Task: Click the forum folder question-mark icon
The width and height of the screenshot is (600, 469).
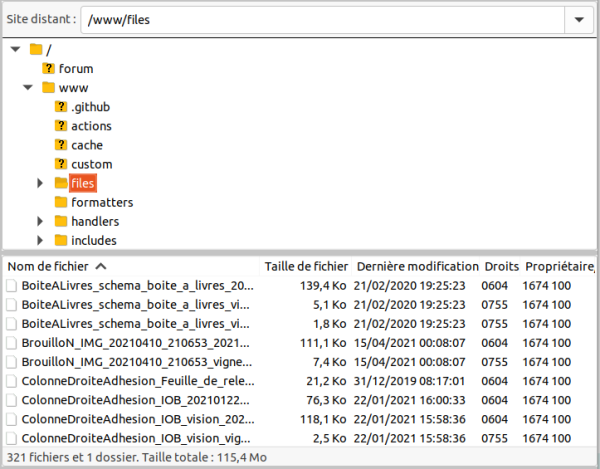Action: pos(49,69)
